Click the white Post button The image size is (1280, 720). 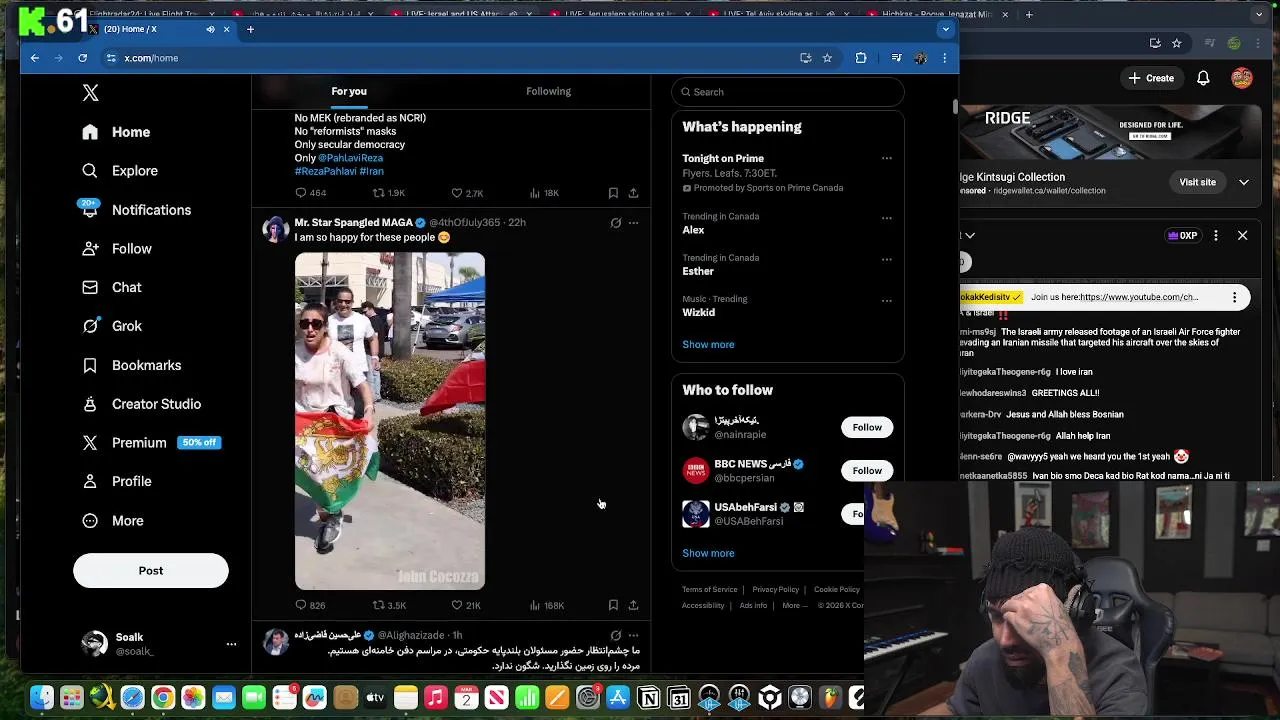tap(151, 571)
